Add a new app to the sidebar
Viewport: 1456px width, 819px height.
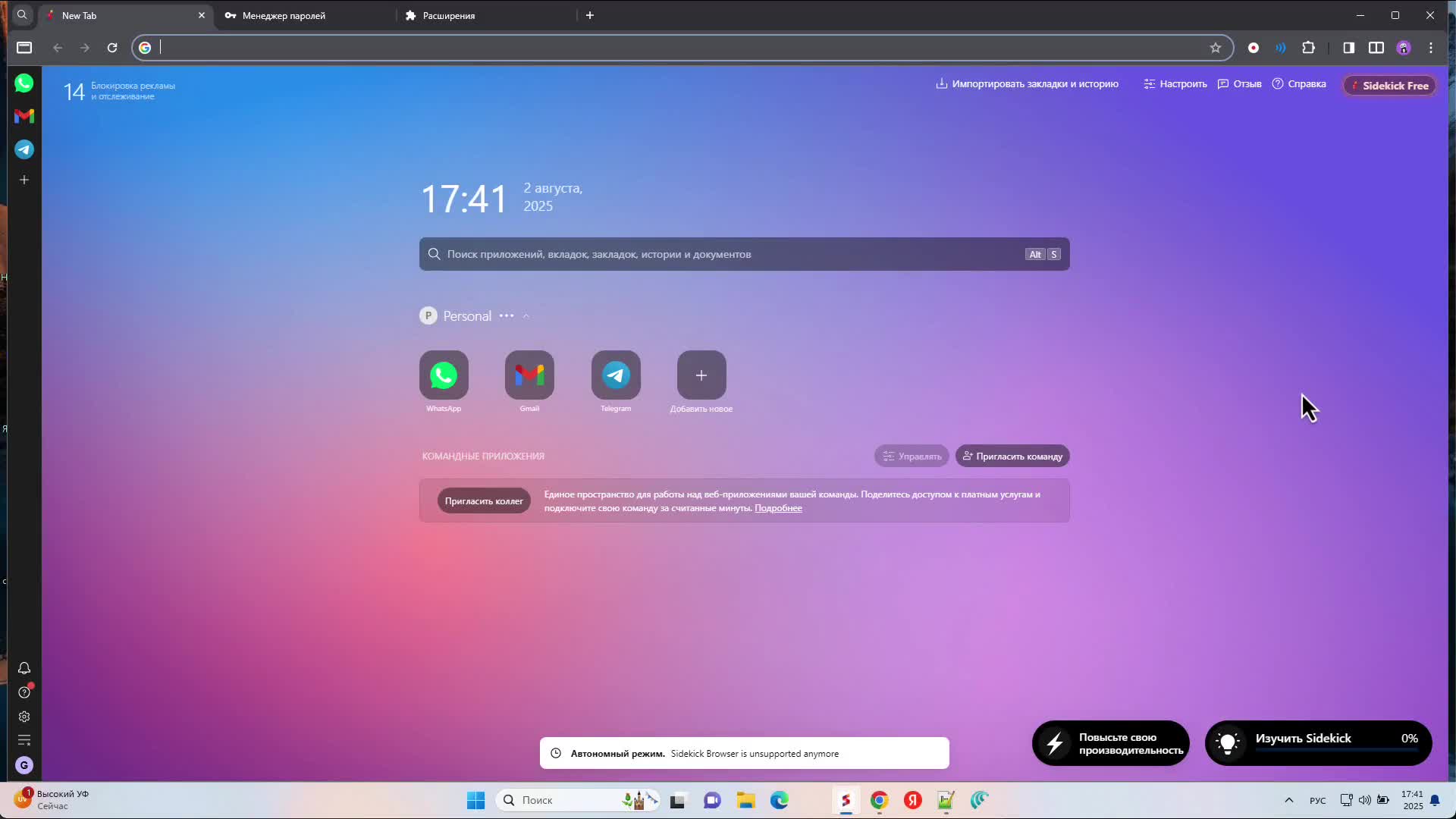click(24, 180)
